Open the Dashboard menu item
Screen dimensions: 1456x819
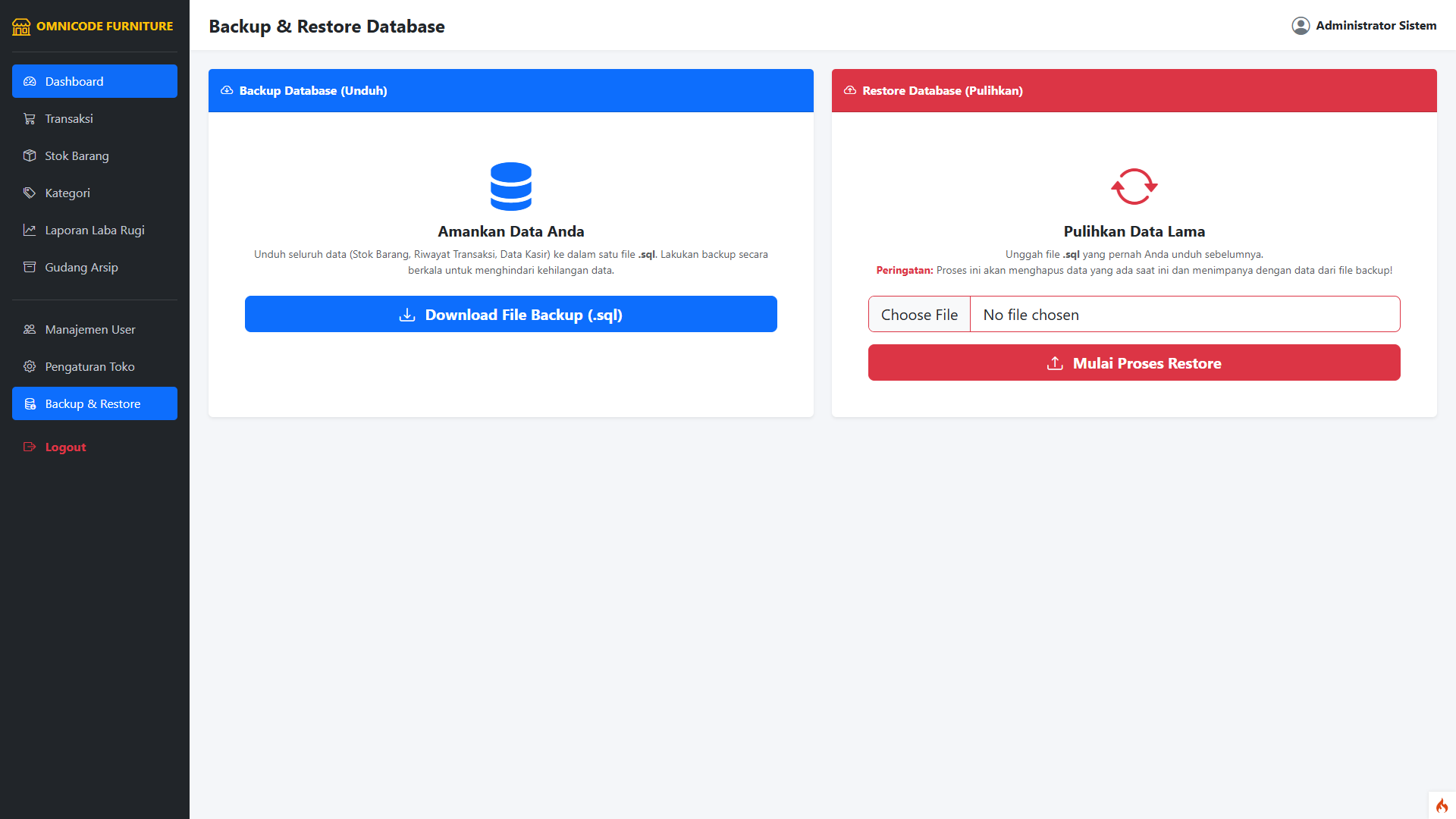tap(95, 82)
